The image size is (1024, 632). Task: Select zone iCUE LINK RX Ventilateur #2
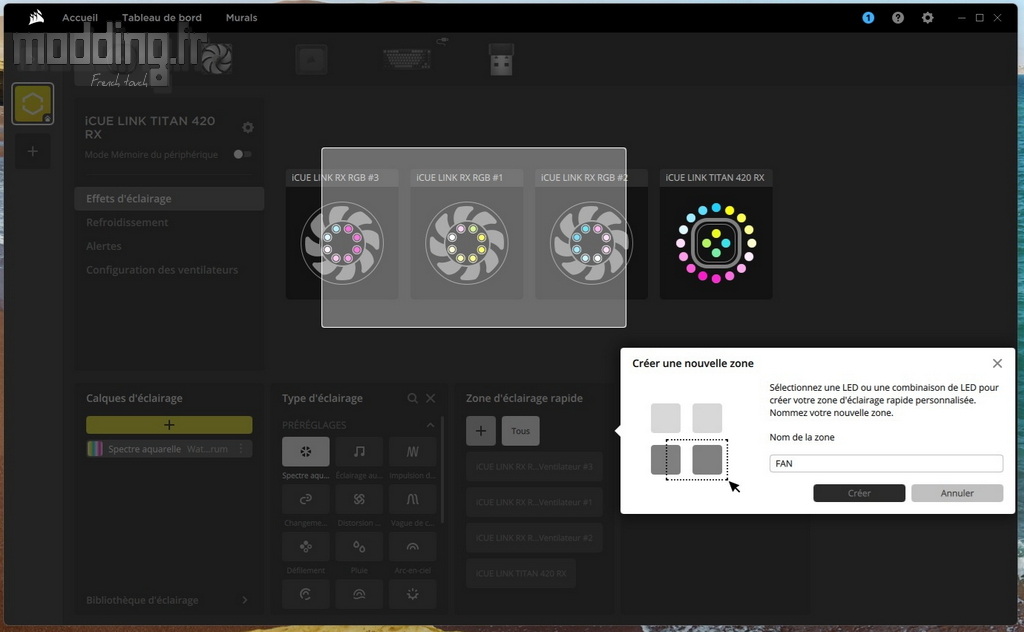[x=534, y=538]
